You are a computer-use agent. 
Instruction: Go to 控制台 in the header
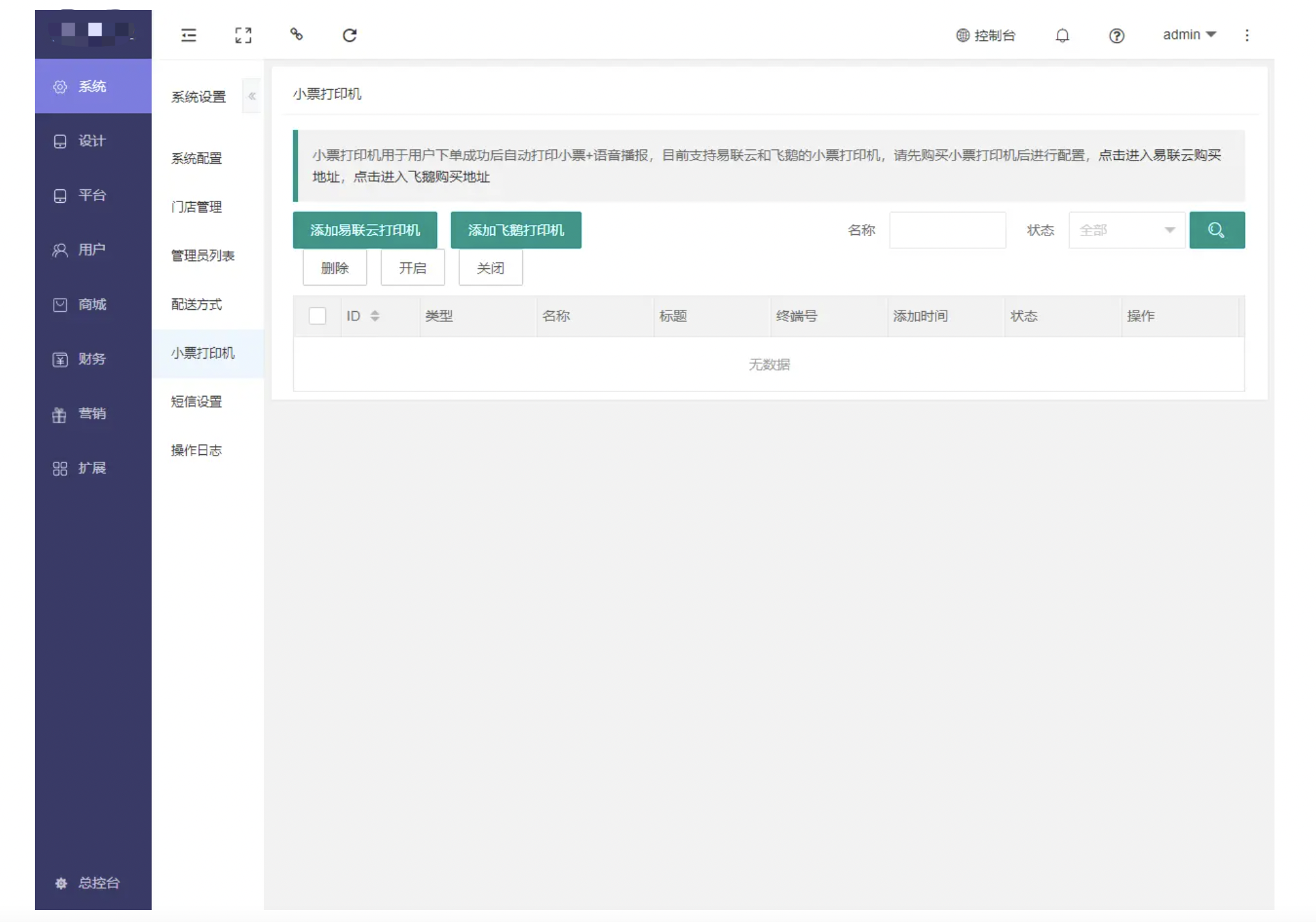985,35
